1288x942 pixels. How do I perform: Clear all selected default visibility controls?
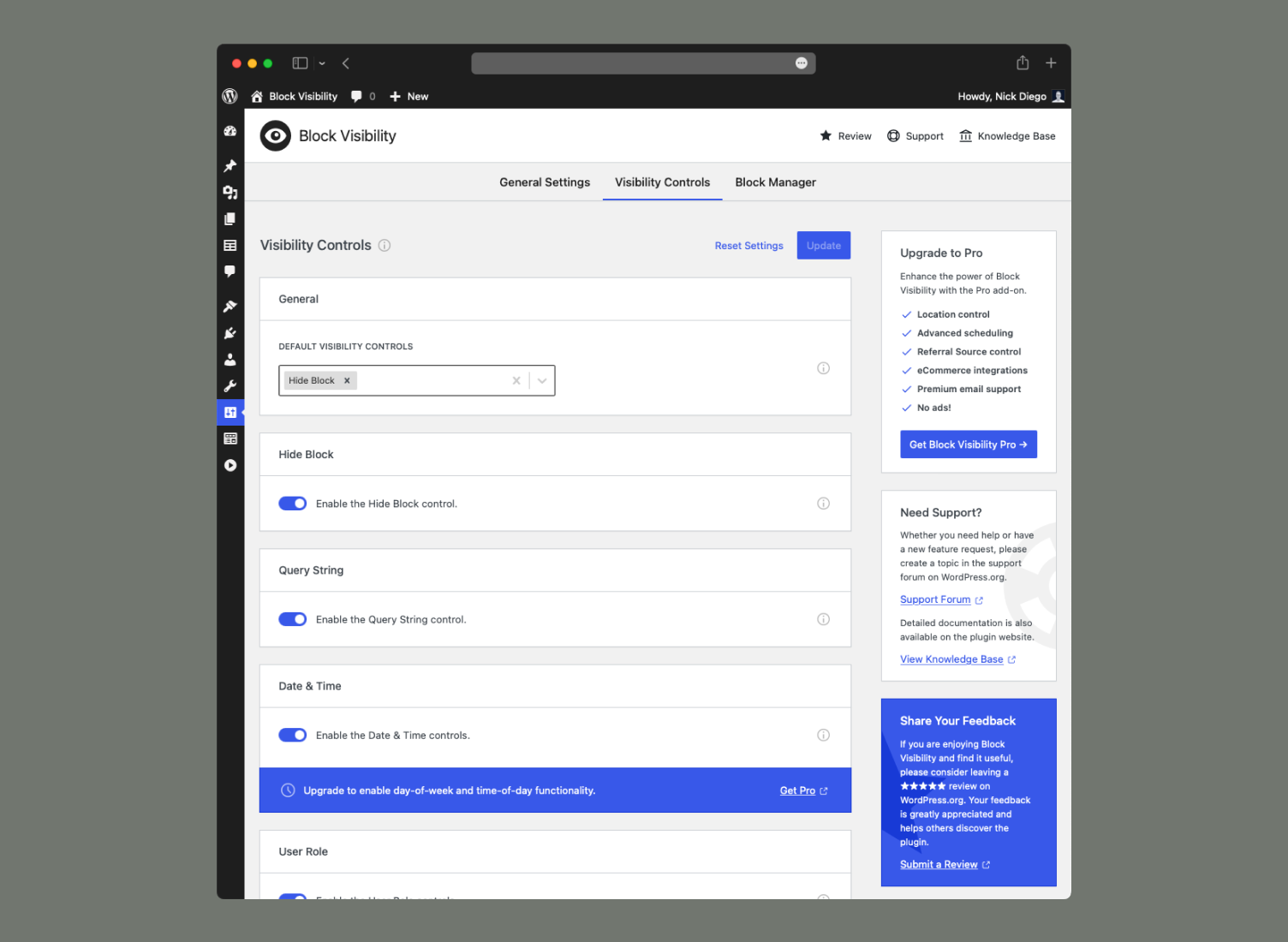click(x=516, y=381)
